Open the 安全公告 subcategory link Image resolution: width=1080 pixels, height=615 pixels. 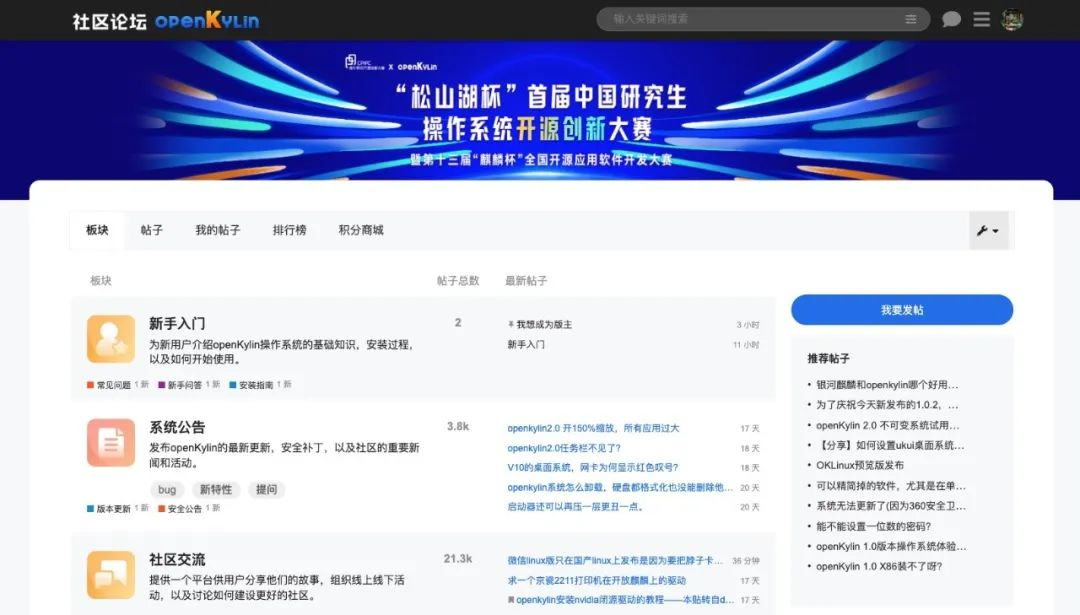coord(185,509)
